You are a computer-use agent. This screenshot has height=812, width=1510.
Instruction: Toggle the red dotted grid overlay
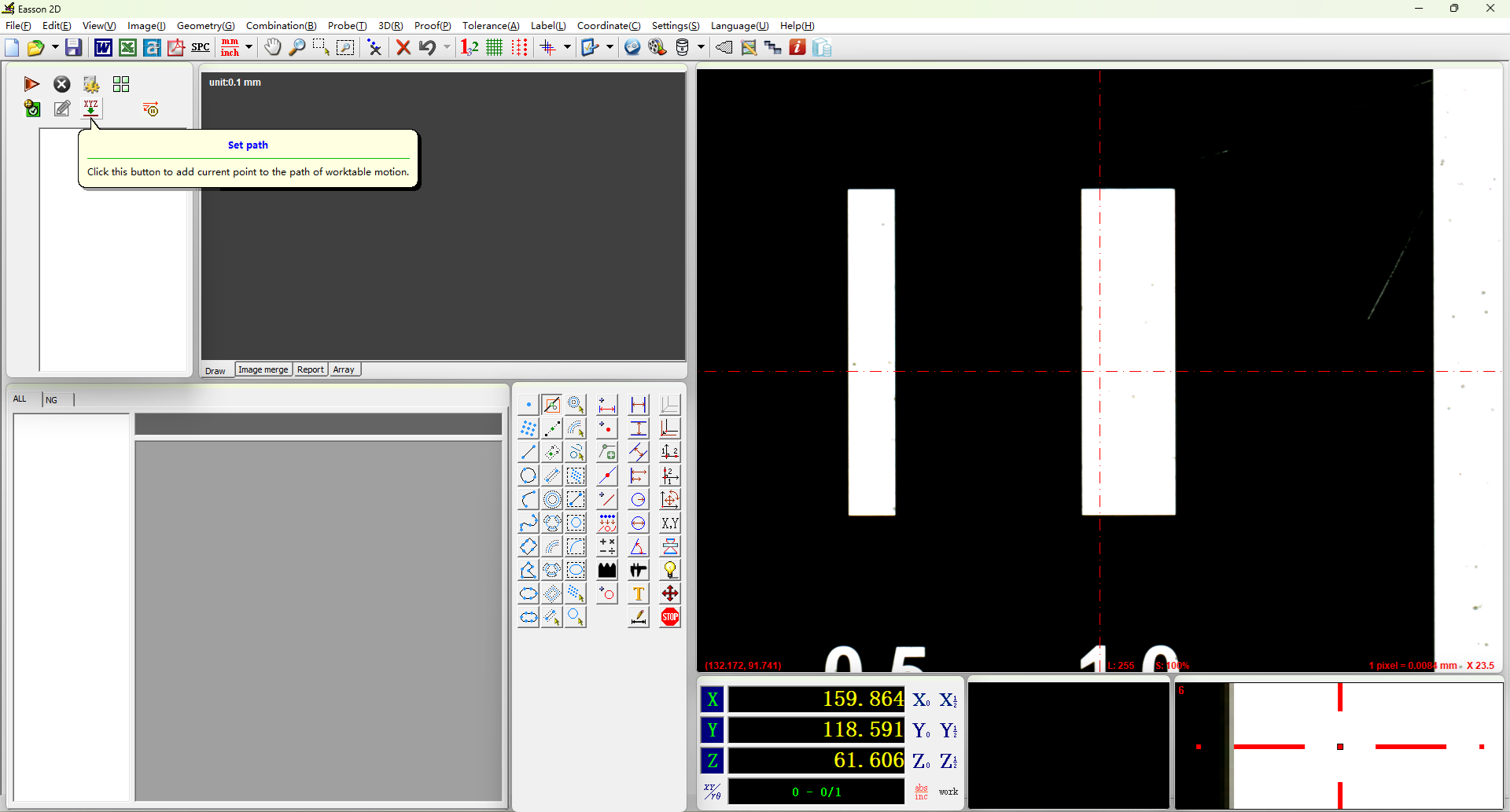pos(519,48)
